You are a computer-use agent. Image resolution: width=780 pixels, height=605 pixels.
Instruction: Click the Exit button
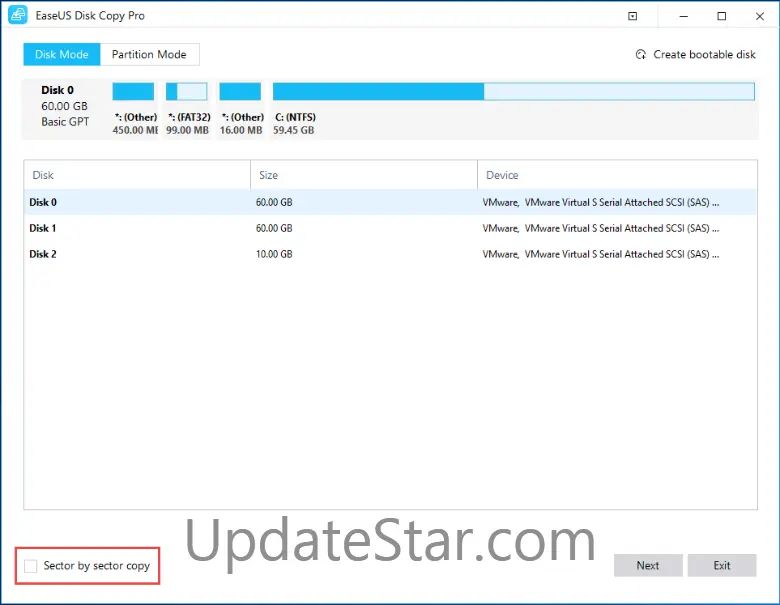pyautogui.click(x=722, y=565)
